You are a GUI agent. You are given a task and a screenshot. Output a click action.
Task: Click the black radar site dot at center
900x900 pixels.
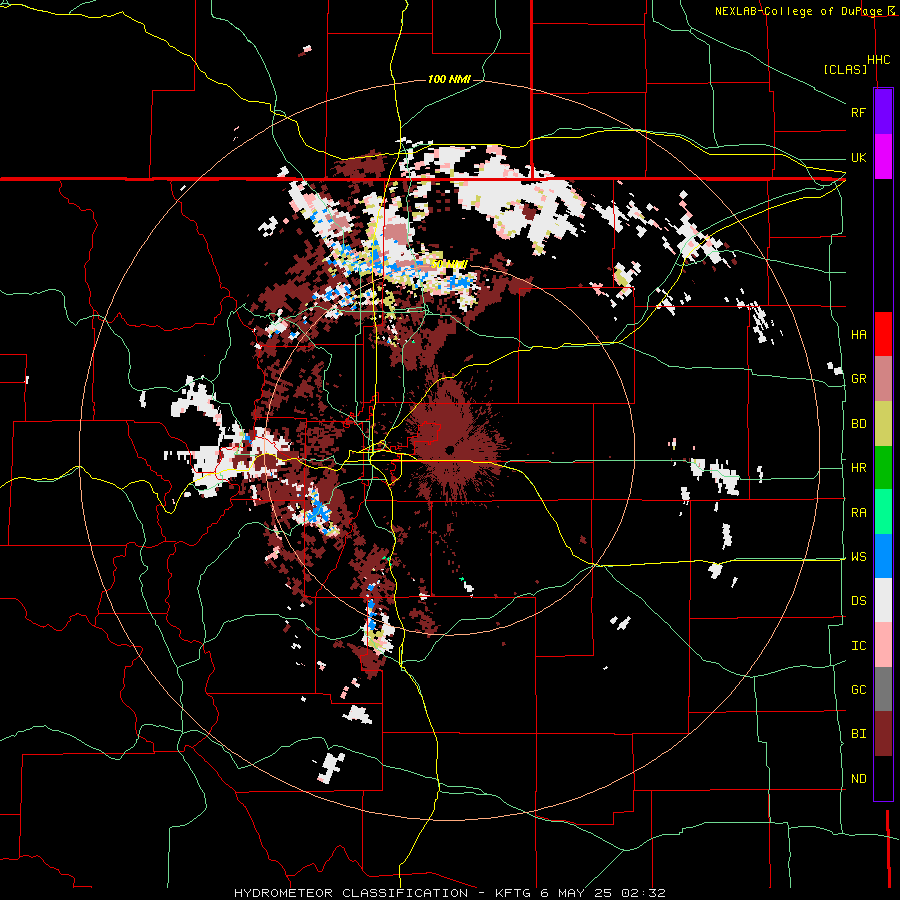(x=449, y=449)
